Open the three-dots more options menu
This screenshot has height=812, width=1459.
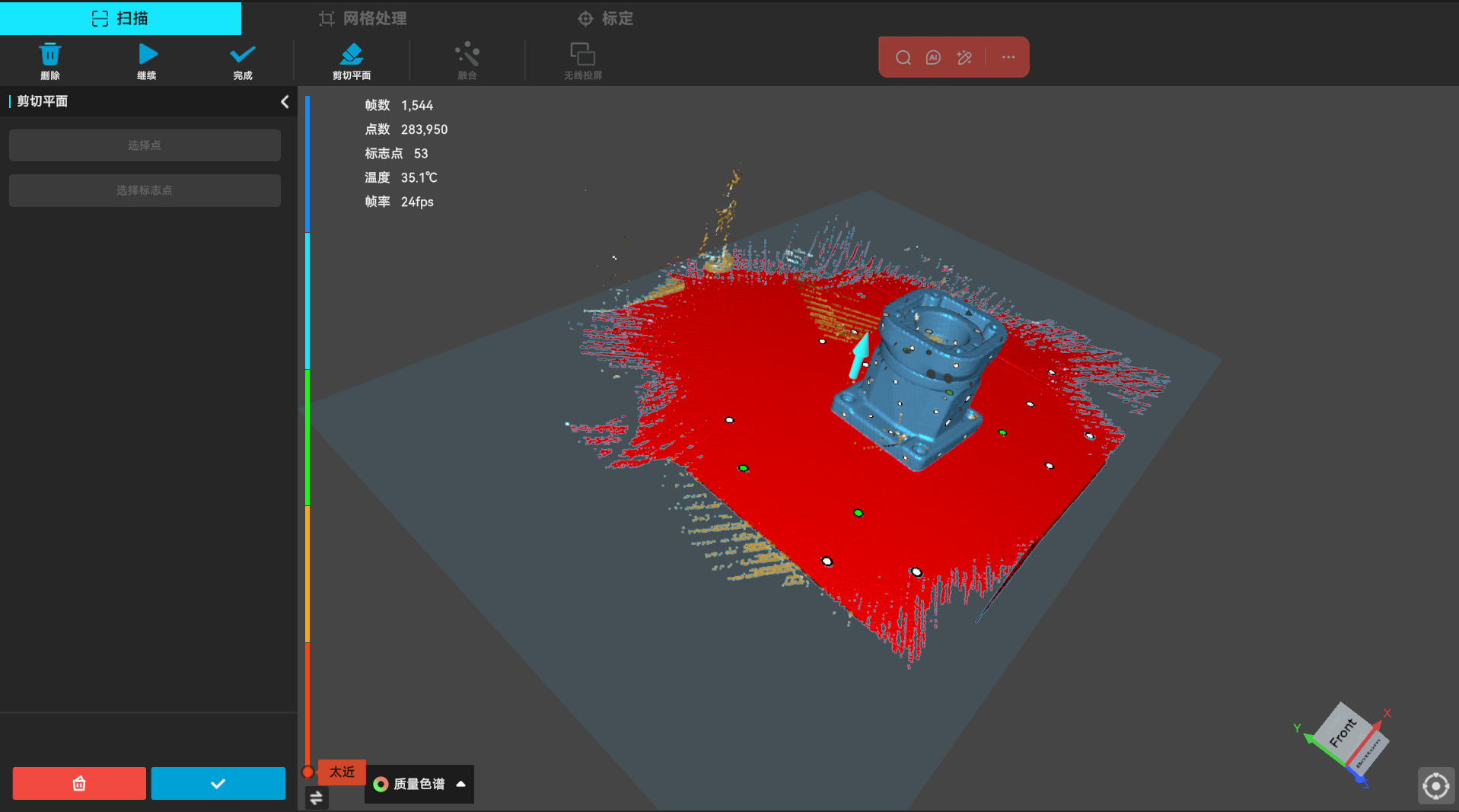(x=1008, y=58)
